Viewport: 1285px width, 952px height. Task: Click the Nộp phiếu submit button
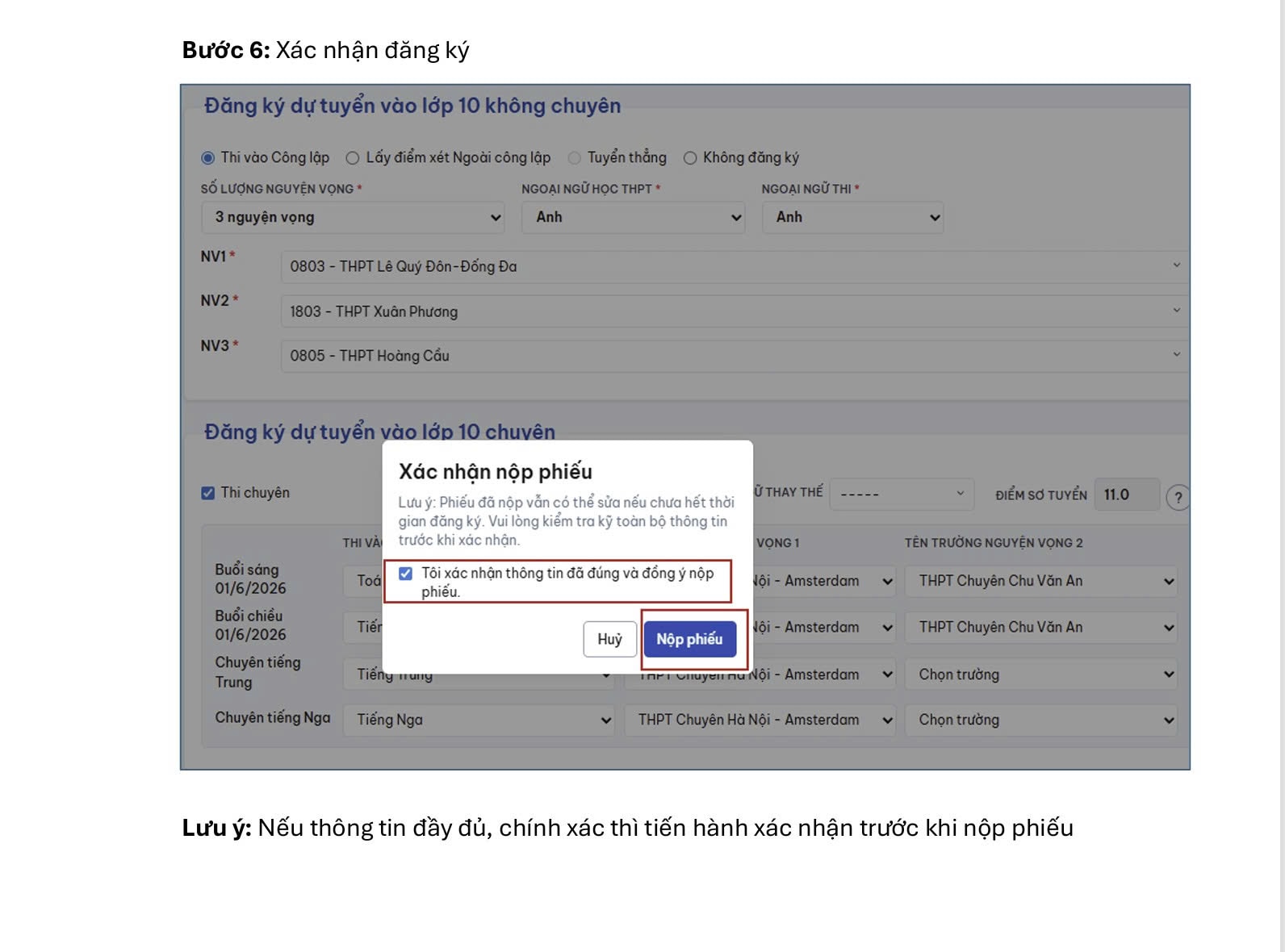click(689, 639)
